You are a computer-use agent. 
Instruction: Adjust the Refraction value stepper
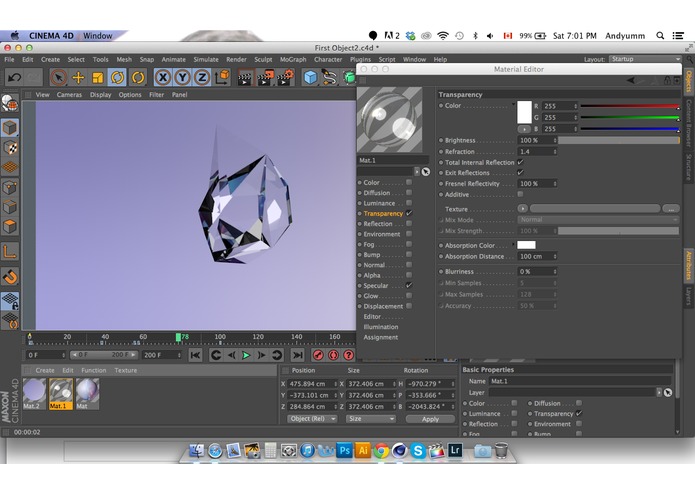[x=554, y=152]
